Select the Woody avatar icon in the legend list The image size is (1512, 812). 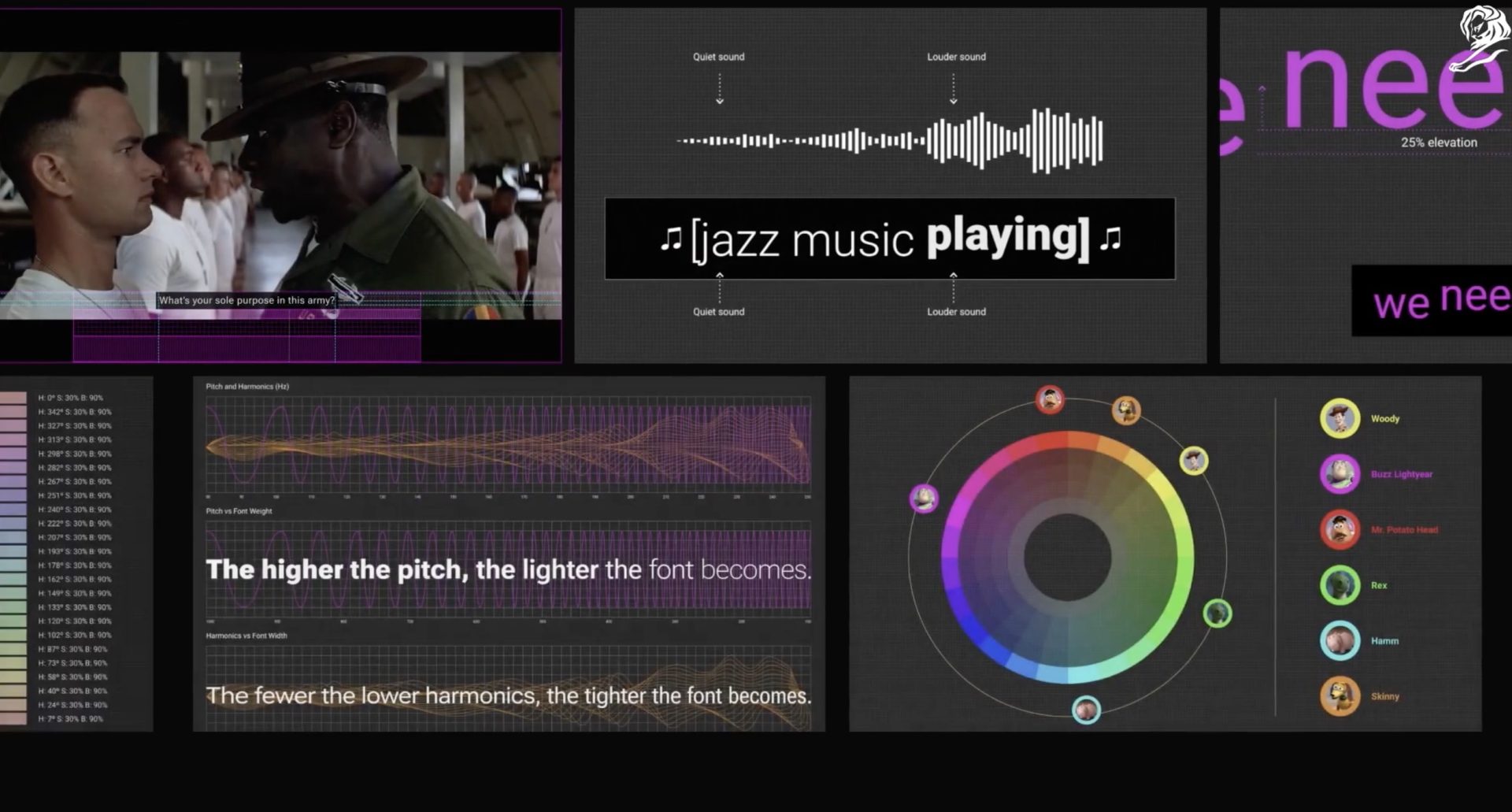(1340, 418)
